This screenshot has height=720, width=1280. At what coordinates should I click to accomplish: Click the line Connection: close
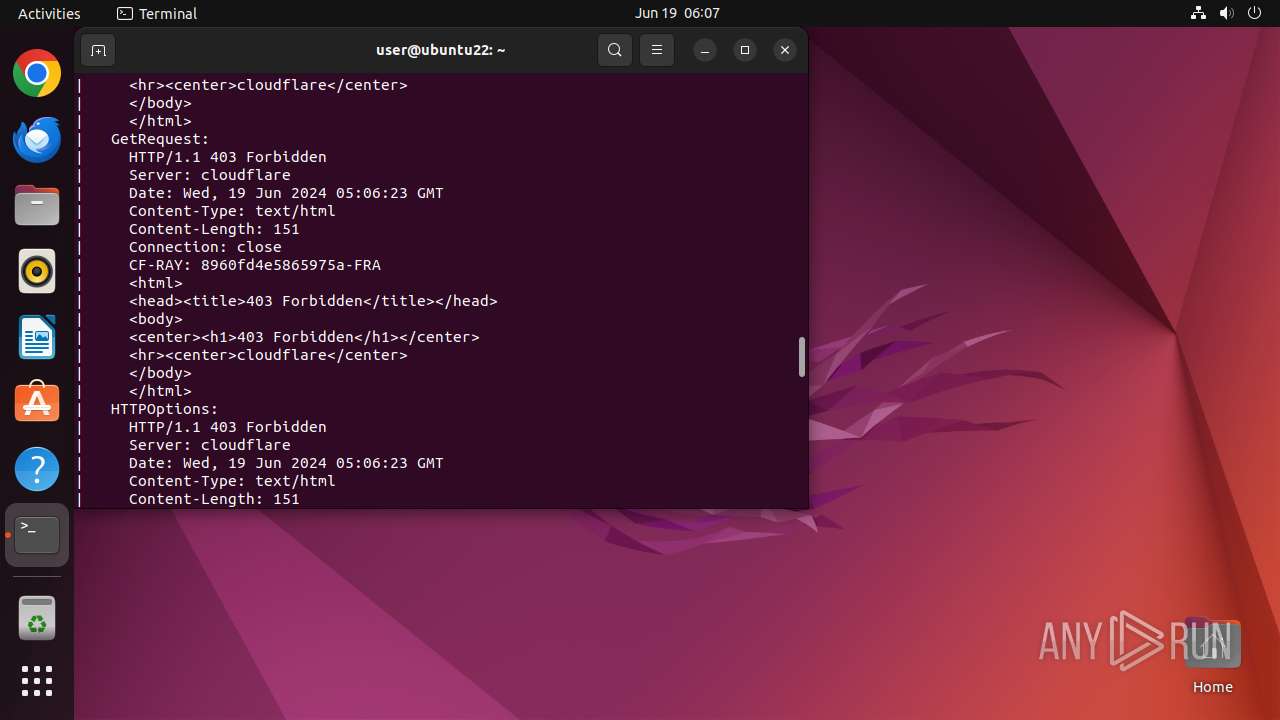coord(205,247)
